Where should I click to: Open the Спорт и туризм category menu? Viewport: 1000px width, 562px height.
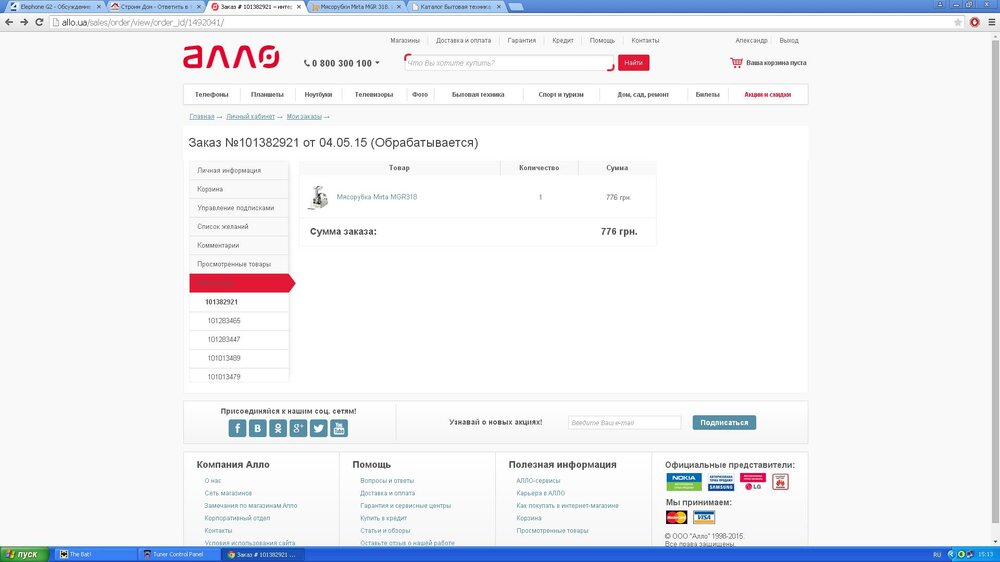click(x=561, y=94)
